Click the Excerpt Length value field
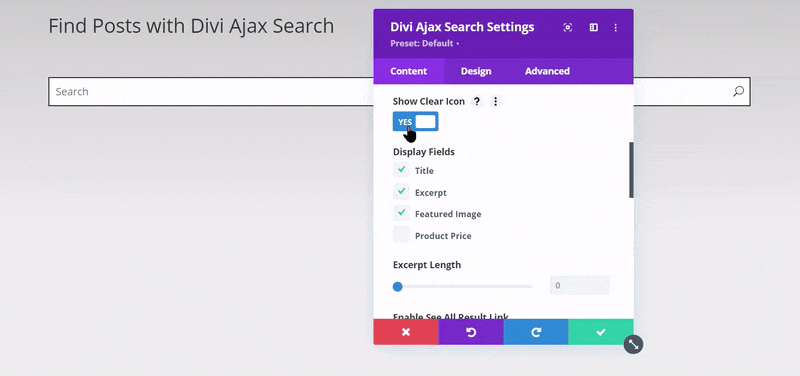 pos(580,286)
